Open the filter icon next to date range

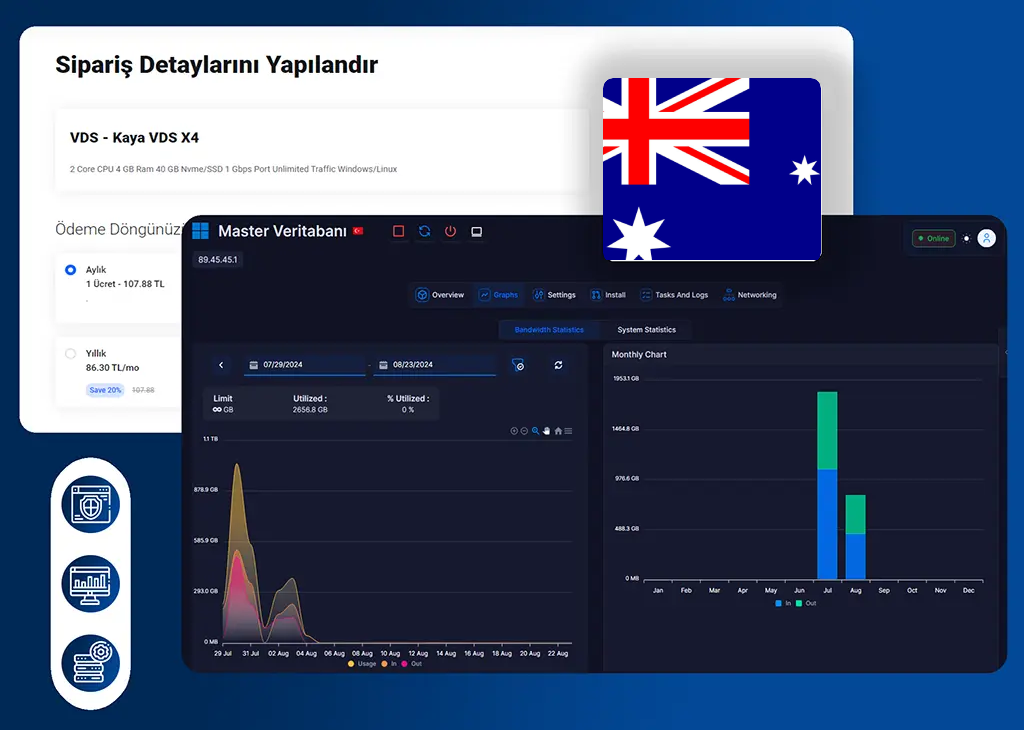(x=518, y=365)
